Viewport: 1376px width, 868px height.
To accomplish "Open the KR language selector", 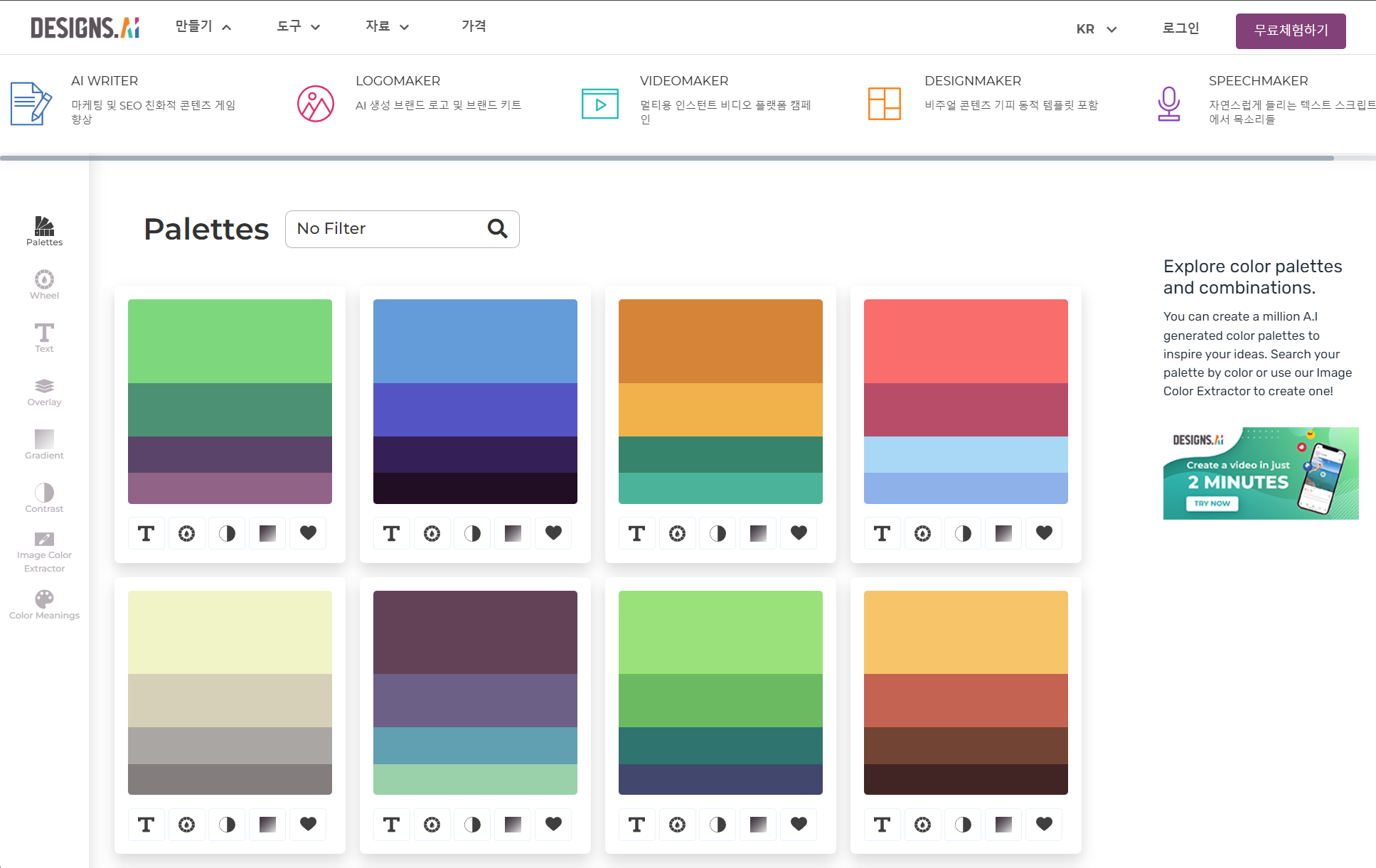I will [1096, 29].
